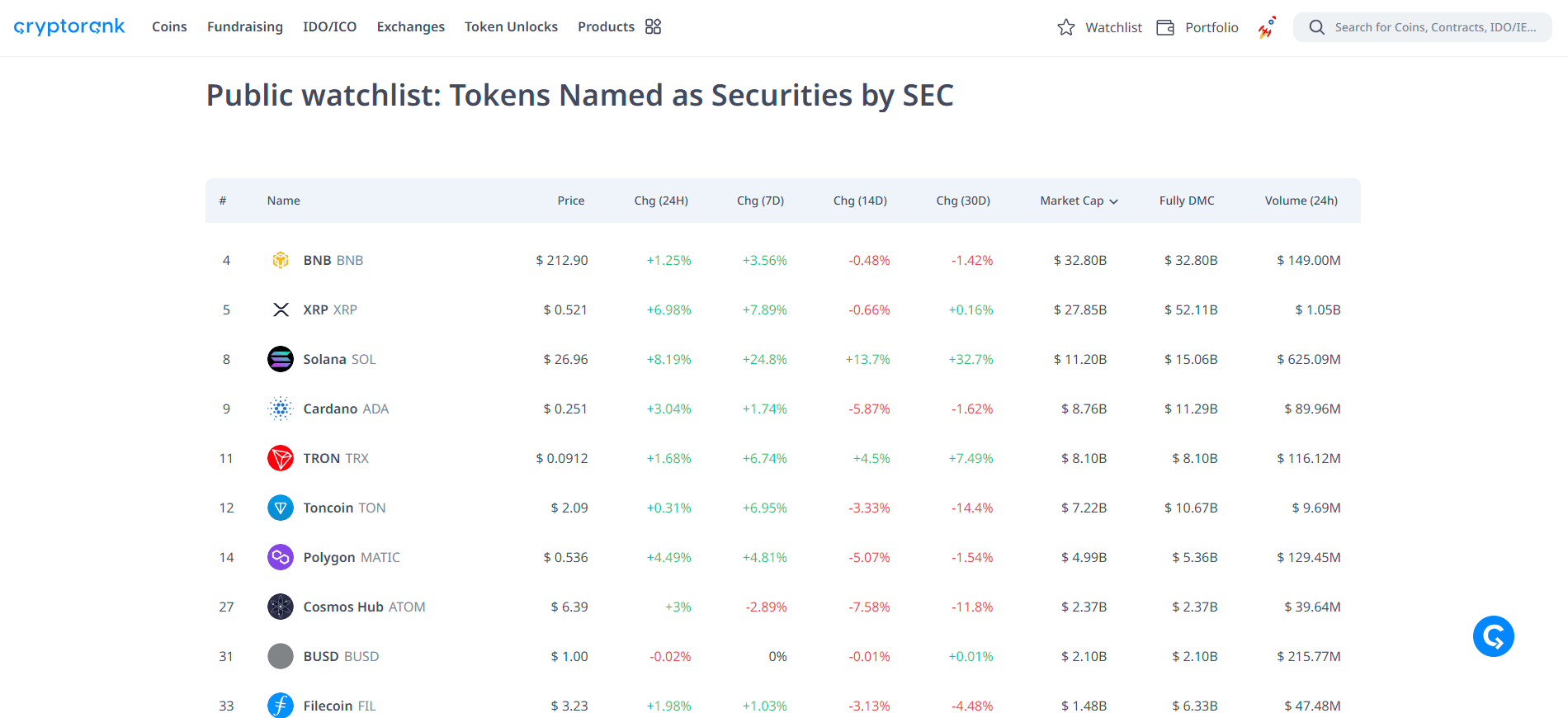1568x718 pixels.
Task: Sort by Market Cap dropdown arrow
Action: point(1113,201)
